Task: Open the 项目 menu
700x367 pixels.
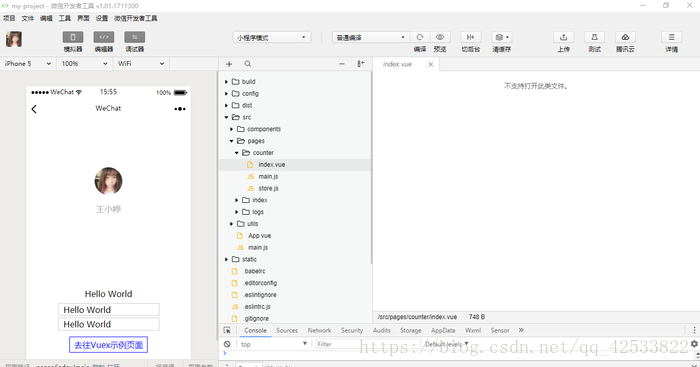Action: [9, 18]
